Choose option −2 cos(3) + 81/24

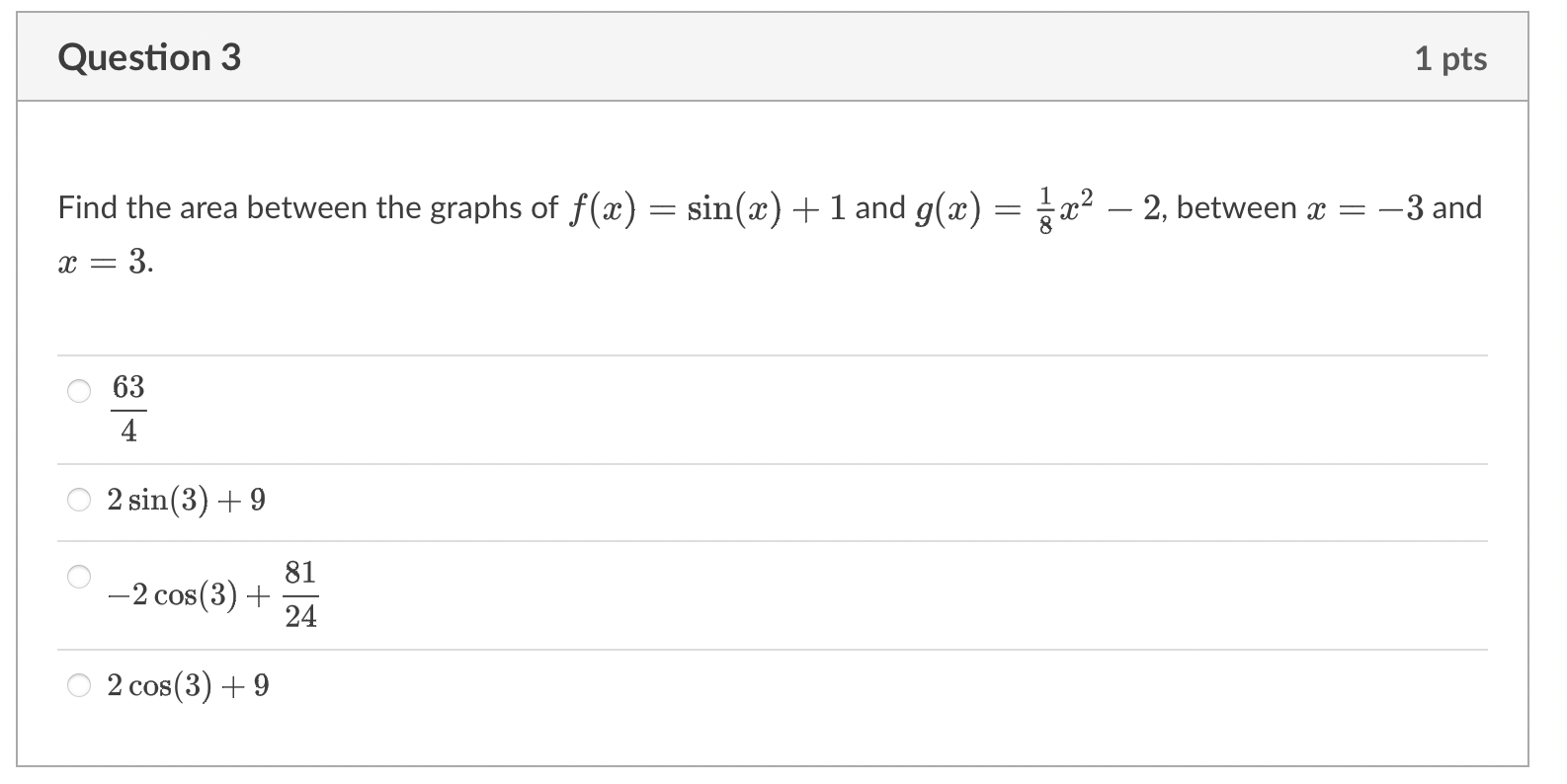coord(81,576)
